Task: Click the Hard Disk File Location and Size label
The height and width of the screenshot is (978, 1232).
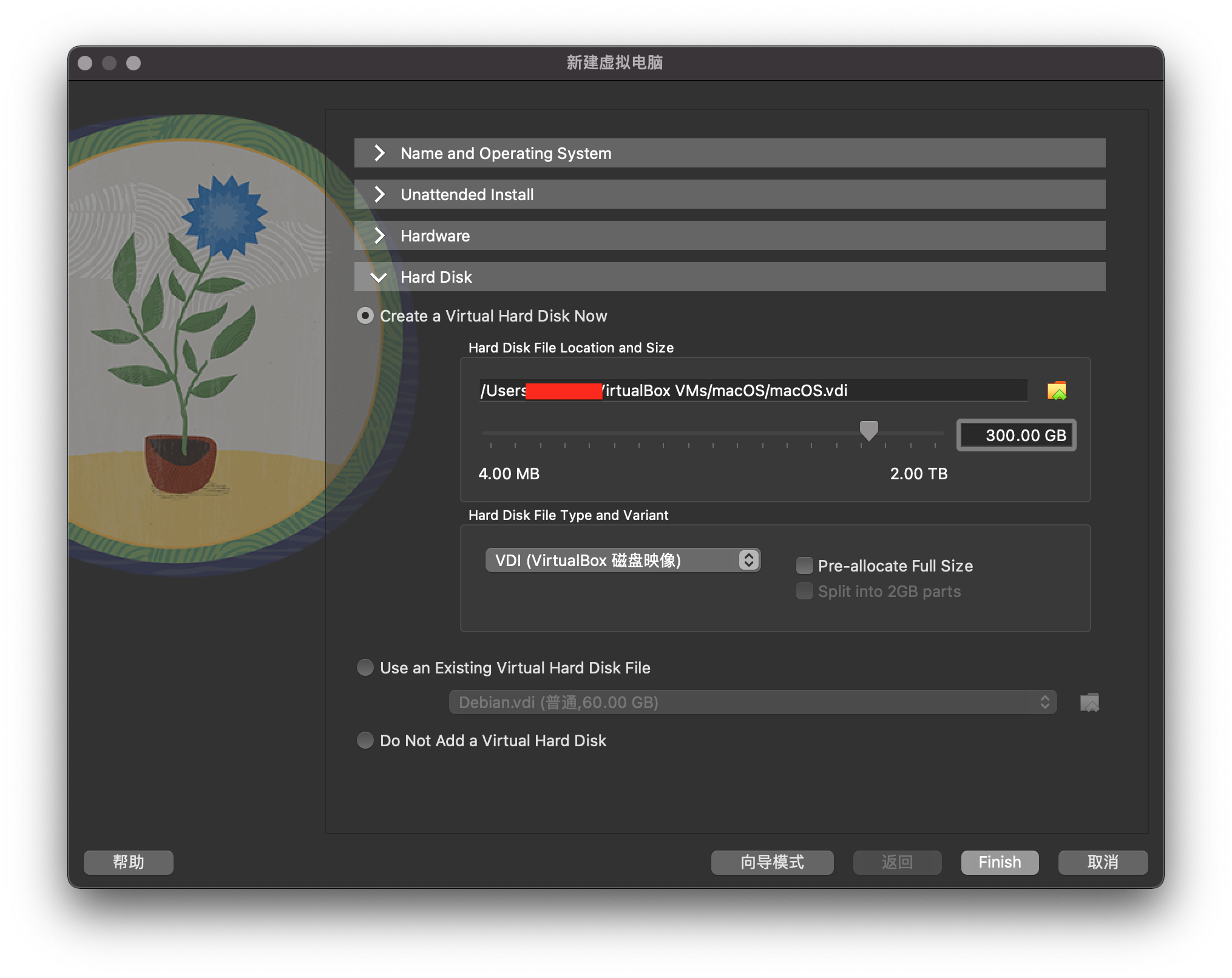Action: [571, 348]
